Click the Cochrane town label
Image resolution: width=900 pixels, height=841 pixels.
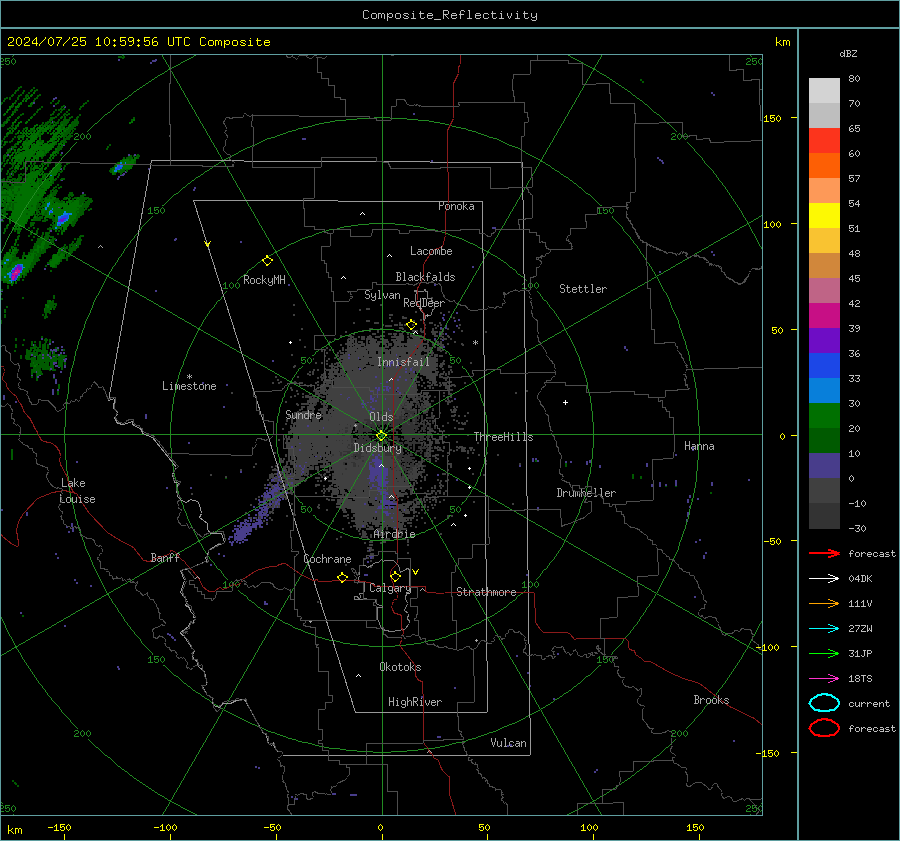[x=327, y=559]
